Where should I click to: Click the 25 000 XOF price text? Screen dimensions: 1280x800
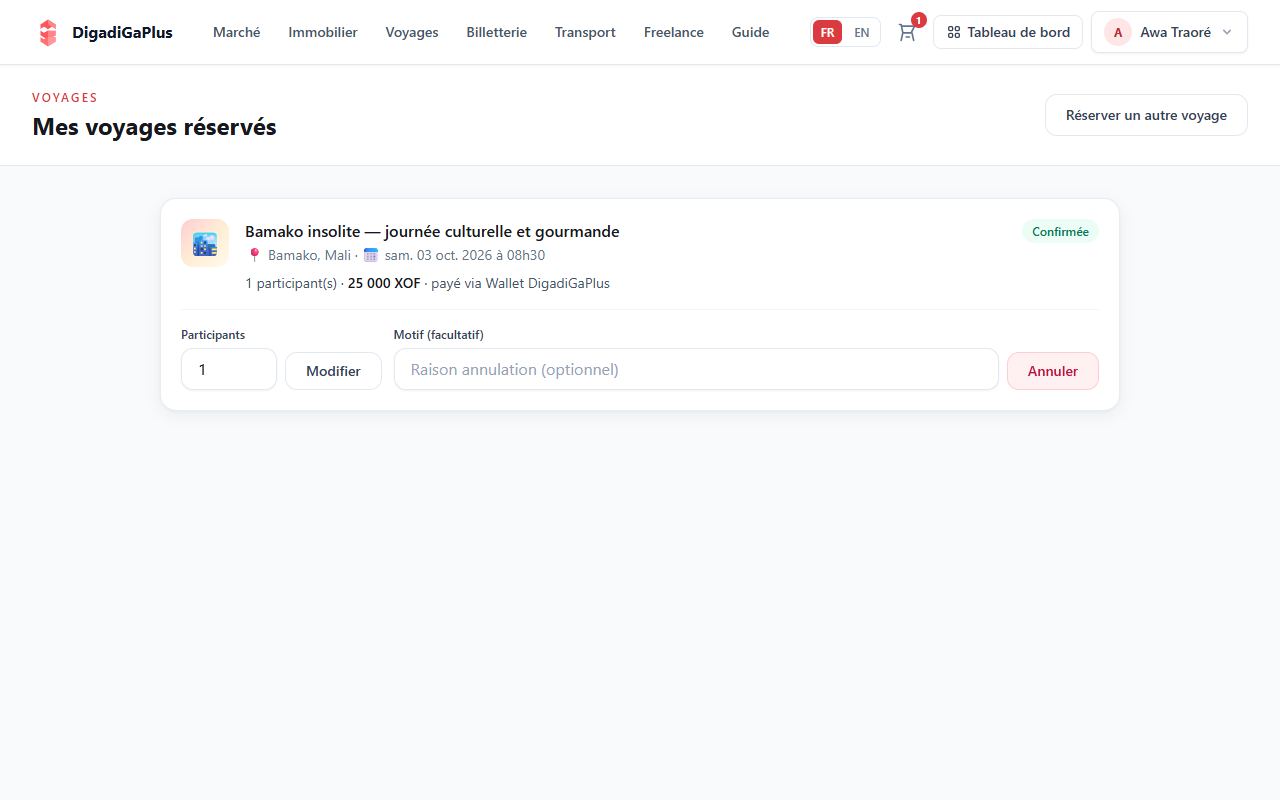(384, 283)
